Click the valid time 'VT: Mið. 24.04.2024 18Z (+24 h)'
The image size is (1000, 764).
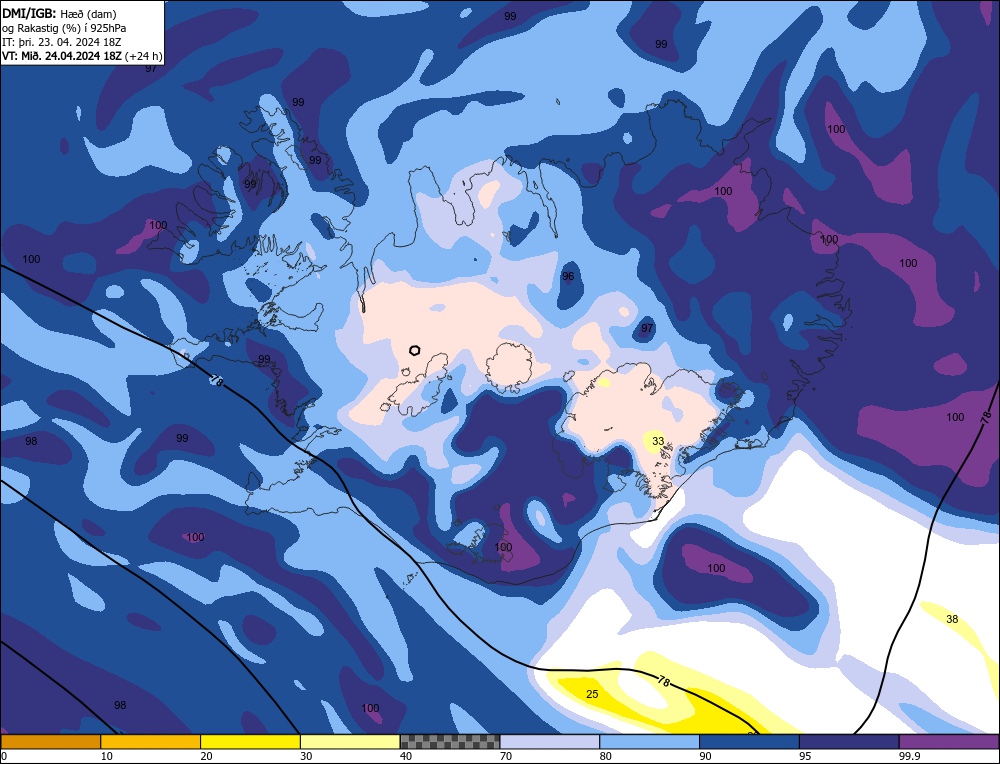click(x=82, y=56)
